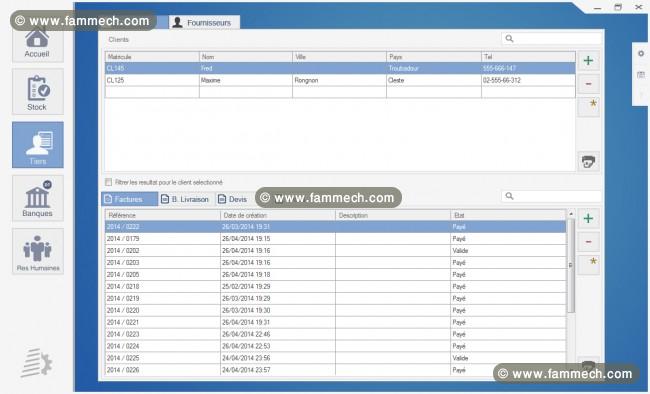The image size is (650, 394).
Task: Select facture 2014 / 0223
Action: click(x=335, y=334)
